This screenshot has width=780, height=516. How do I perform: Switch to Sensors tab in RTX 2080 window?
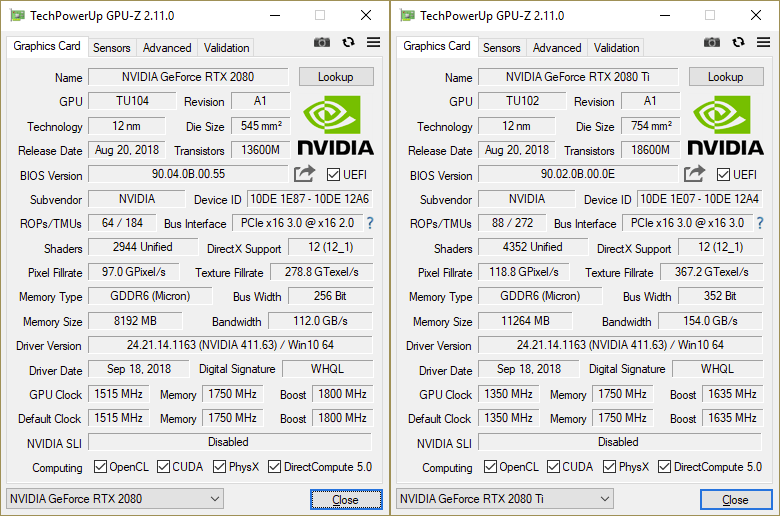(x=112, y=47)
